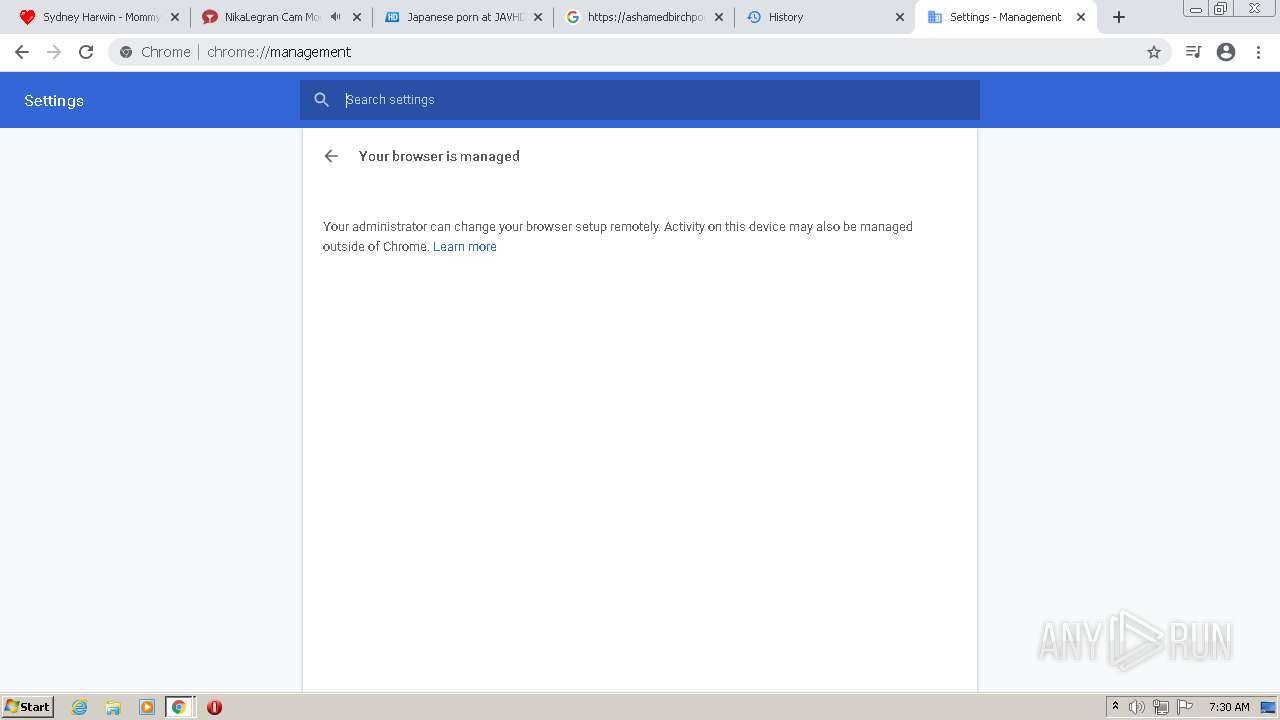Click the 7:30 AM system clock

(1229, 707)
